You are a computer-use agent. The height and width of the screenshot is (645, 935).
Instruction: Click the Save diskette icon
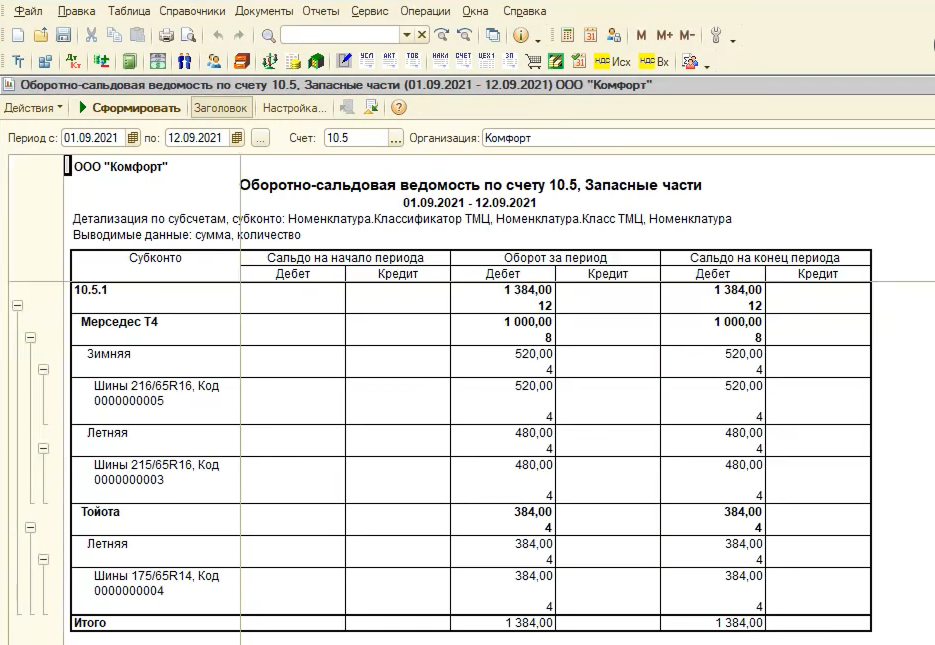[63, 35]
